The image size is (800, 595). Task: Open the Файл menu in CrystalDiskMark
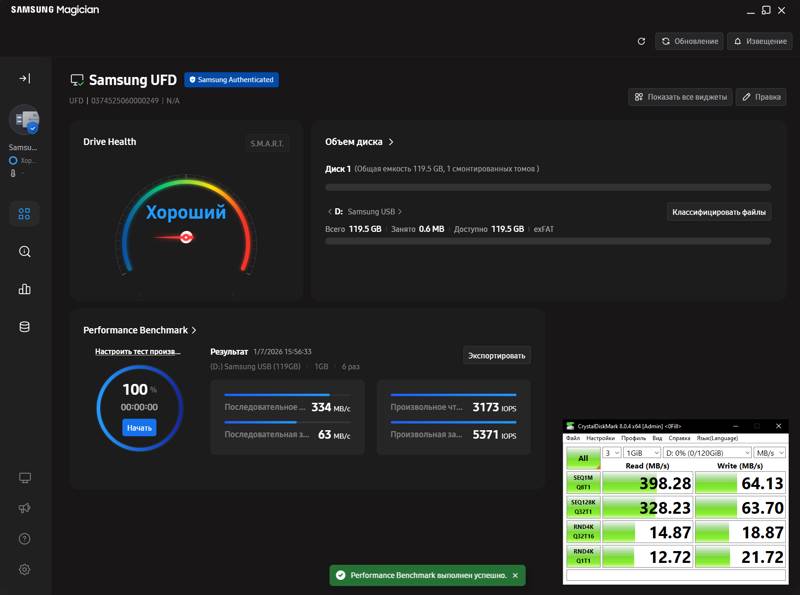[573, 438]
